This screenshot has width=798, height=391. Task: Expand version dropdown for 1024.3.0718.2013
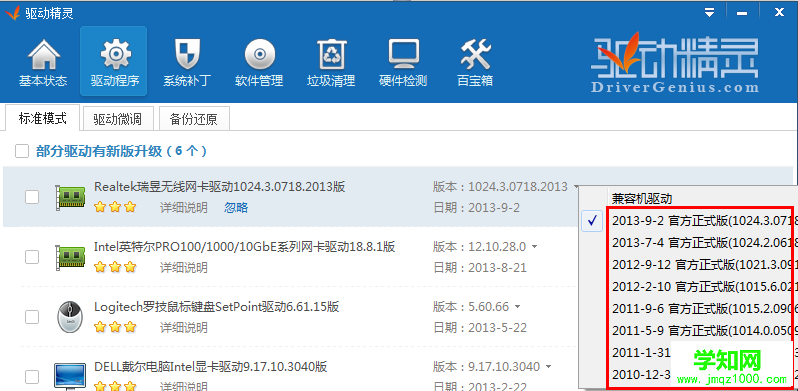click(576, 187)
